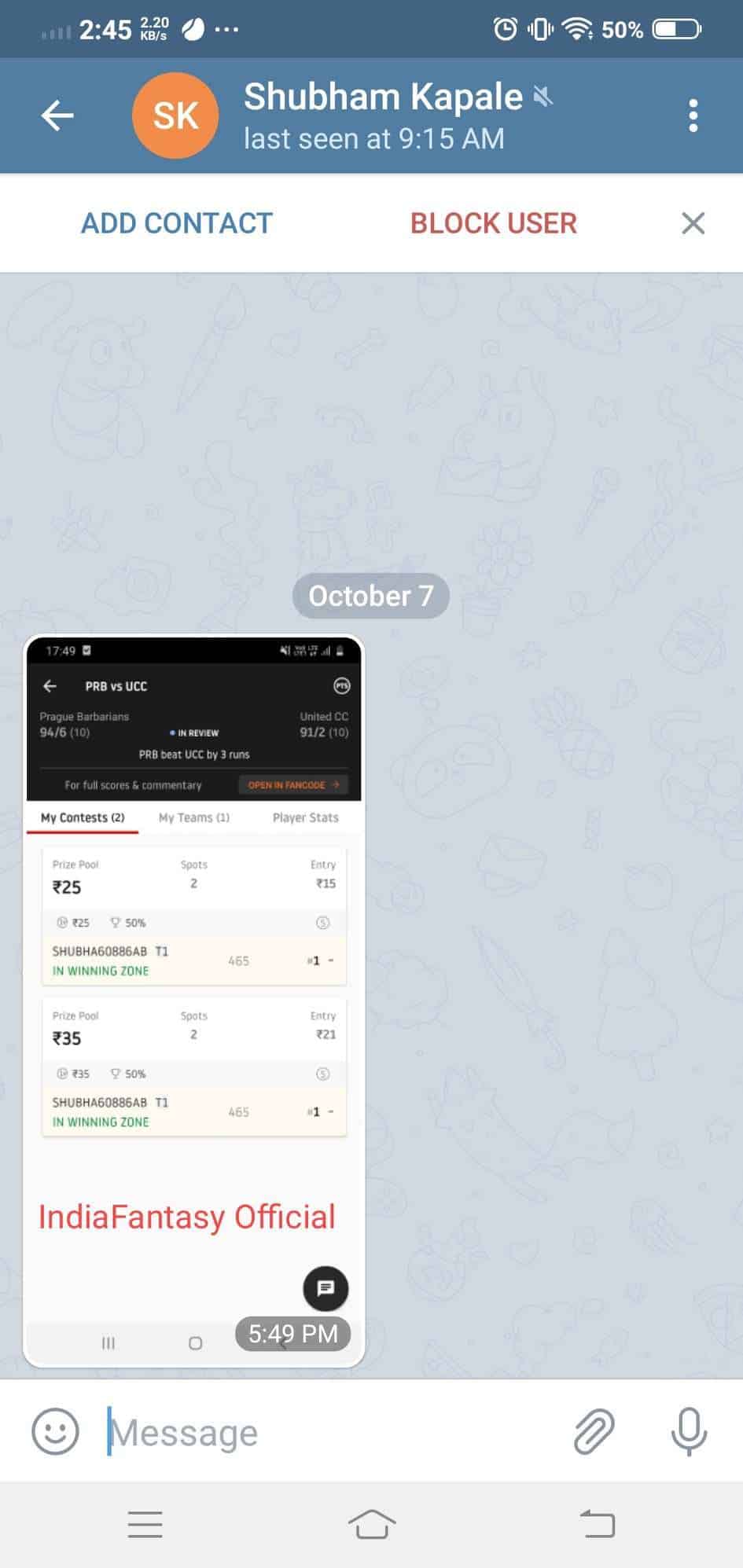Open the three-dot overflow menu
The height and width of the screenshot is (1568, 743).
click(693, 116)
